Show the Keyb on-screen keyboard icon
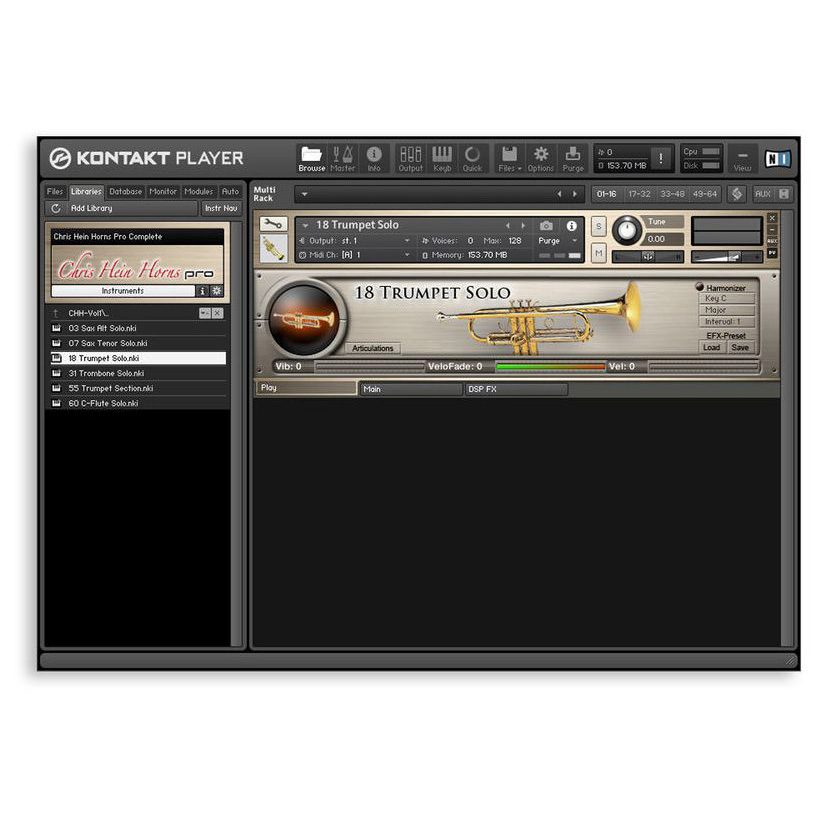The width and height of the screenshot is (820, 820). point(442,158)
